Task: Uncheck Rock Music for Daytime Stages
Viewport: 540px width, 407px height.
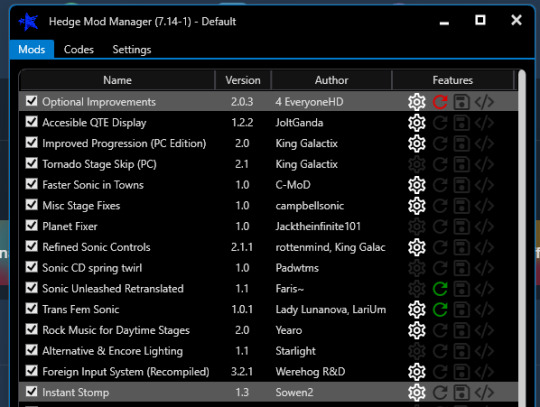Action: click(31, 329)
